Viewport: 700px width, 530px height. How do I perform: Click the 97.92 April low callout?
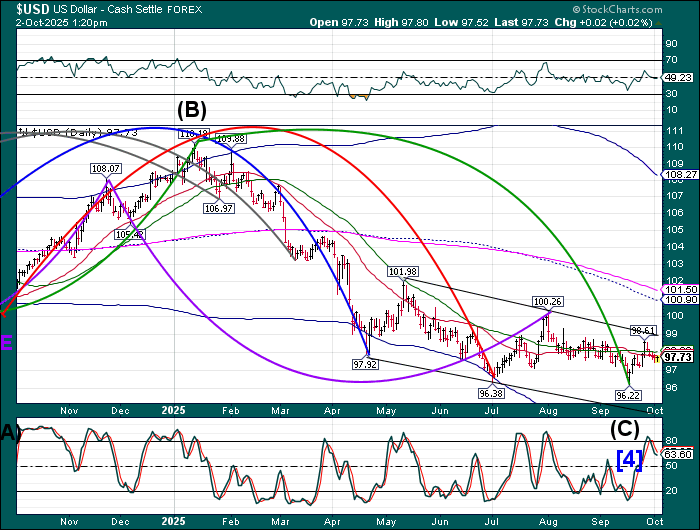tap(364, 365)
